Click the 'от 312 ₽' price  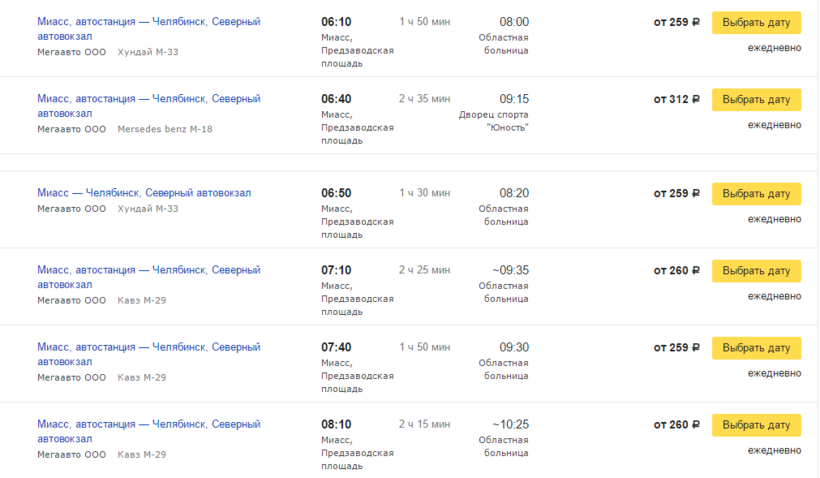pyautogui.click(x=676, y=99)
